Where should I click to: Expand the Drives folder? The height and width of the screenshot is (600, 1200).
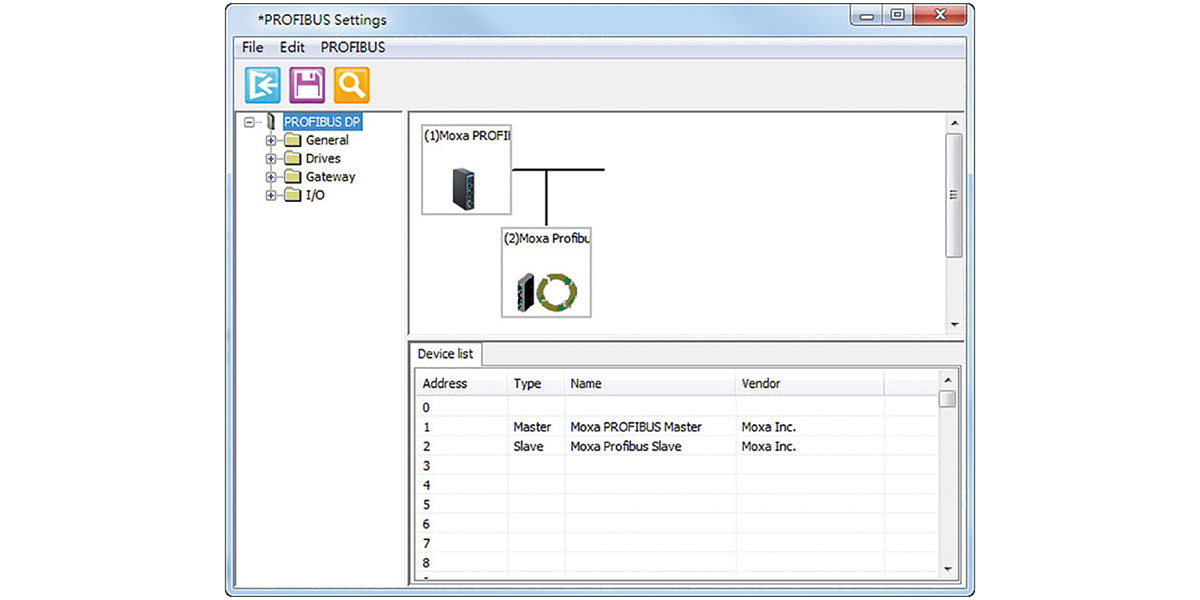[271, 159]
